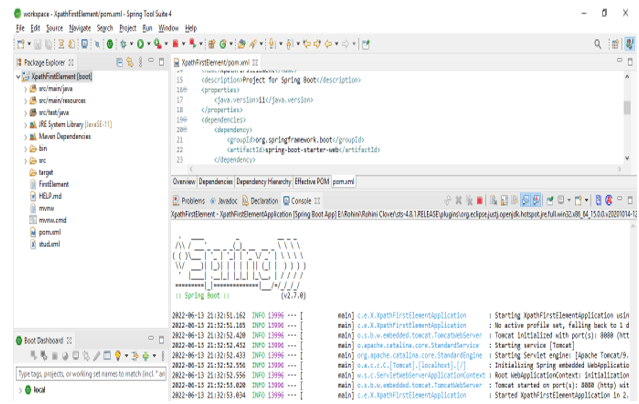Click the Boot Dashboard green toolbar icon

pos(110,44)
